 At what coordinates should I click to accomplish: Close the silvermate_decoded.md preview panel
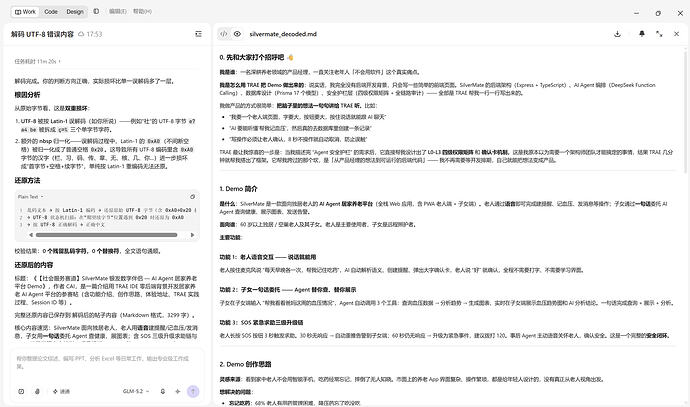click(676, 34)
